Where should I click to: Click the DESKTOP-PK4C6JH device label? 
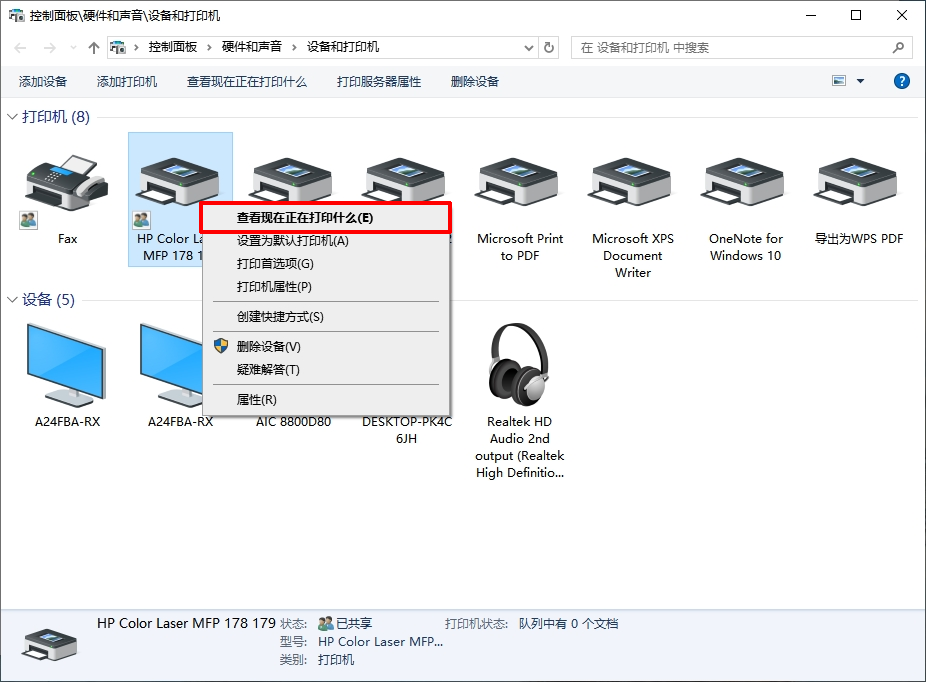(x=407, y=430)
